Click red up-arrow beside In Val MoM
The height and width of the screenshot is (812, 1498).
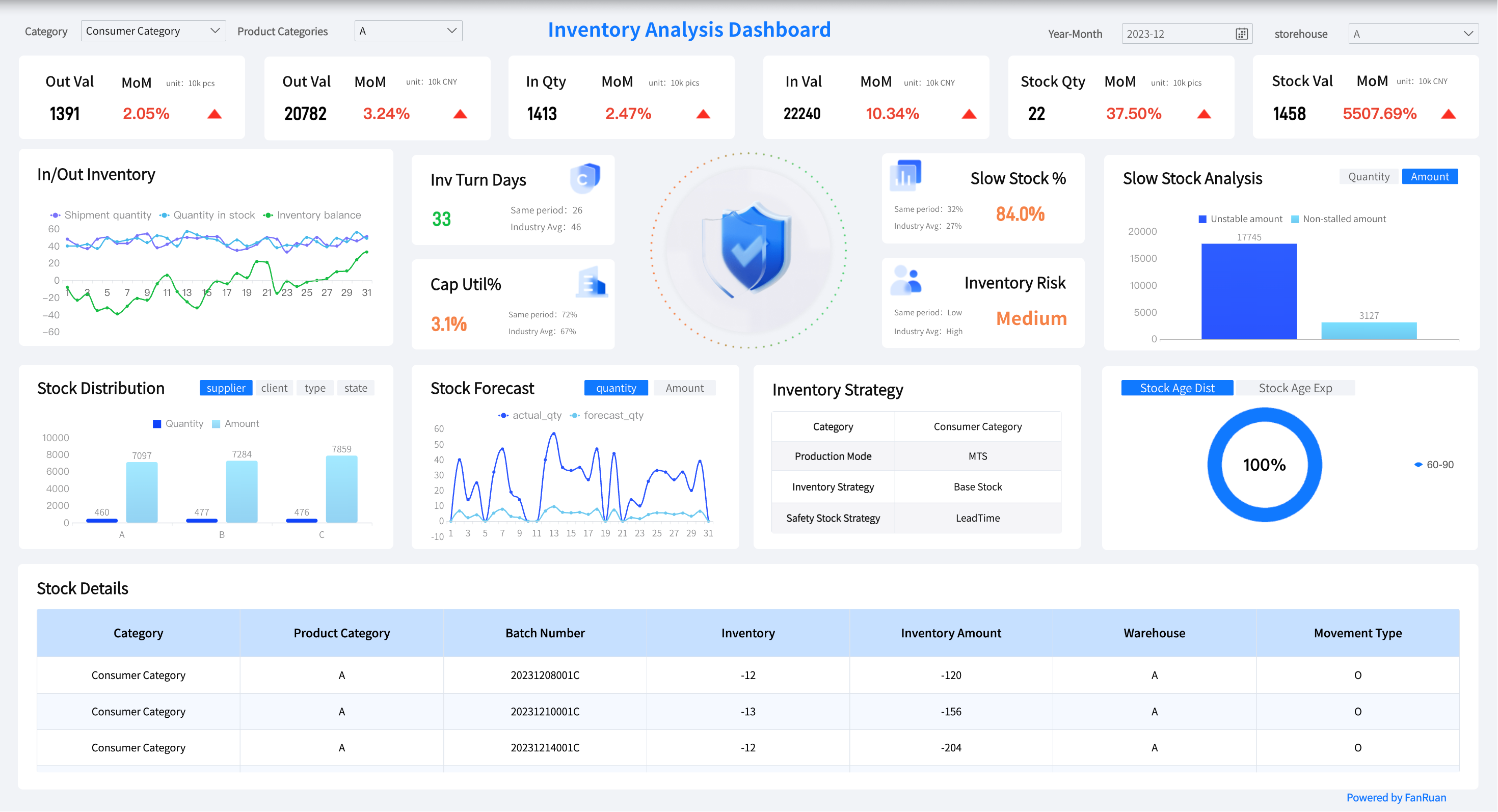point(969,114)
